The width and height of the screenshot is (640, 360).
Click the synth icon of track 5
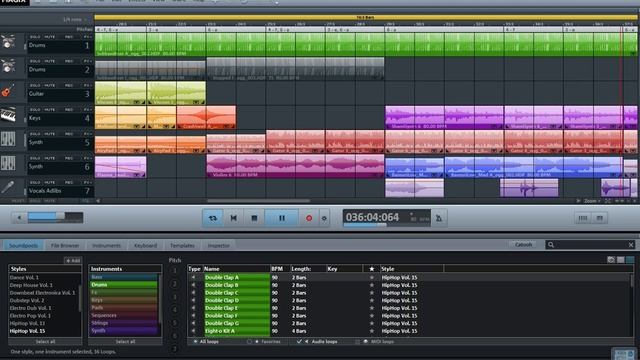coord(8,139)
